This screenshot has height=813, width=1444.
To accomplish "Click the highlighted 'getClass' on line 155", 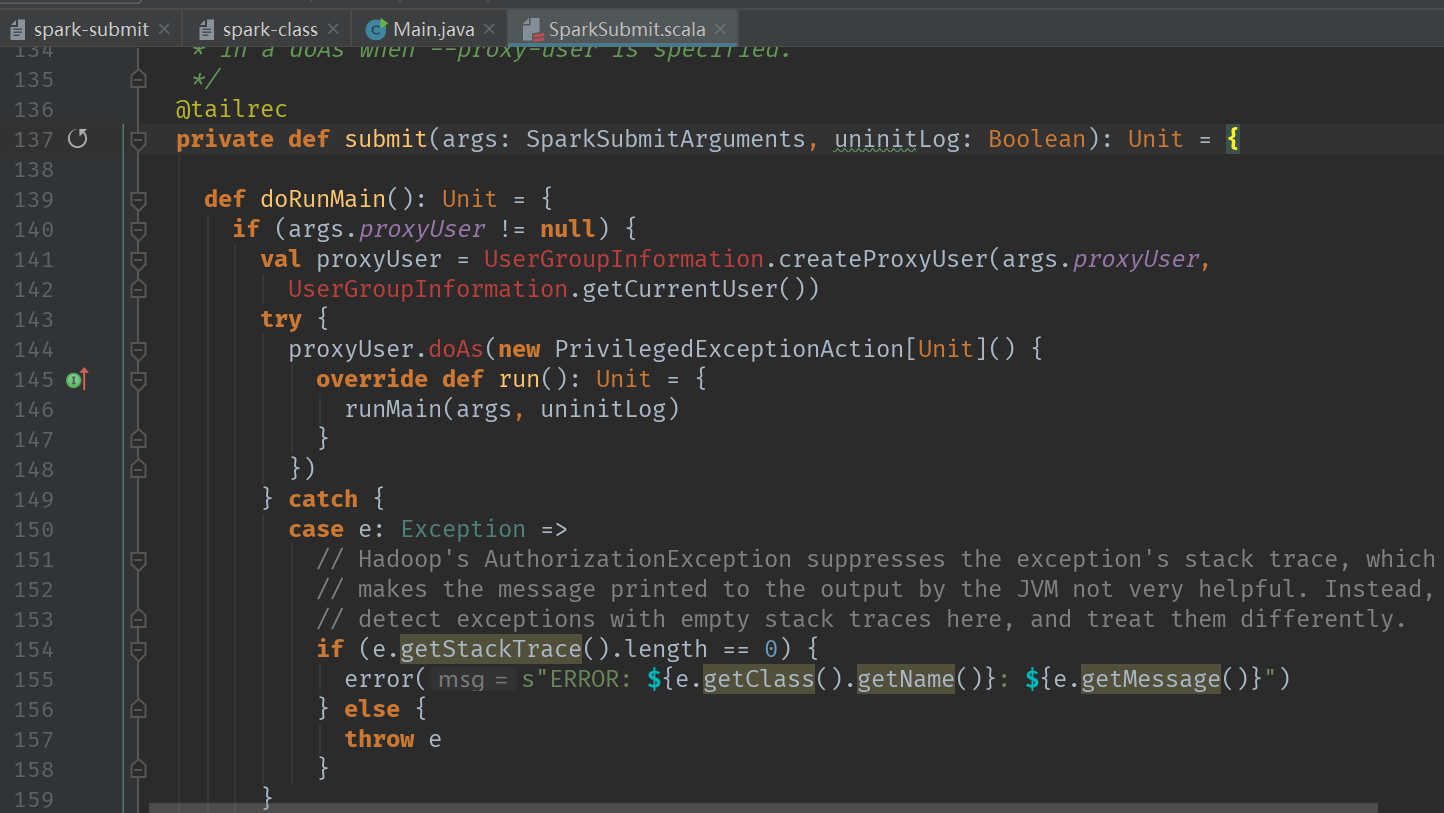I will tap(759, 679).
